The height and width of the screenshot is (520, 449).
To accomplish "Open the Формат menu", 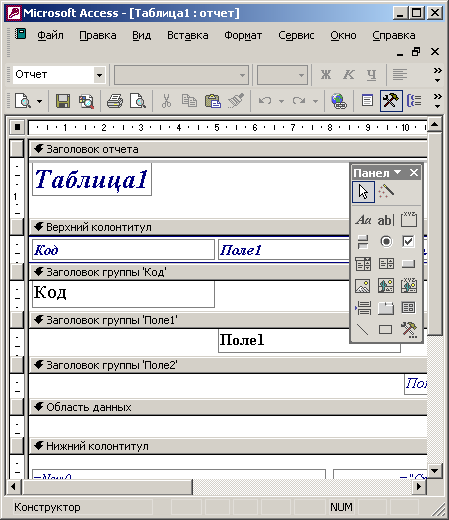I will [243, 35].
